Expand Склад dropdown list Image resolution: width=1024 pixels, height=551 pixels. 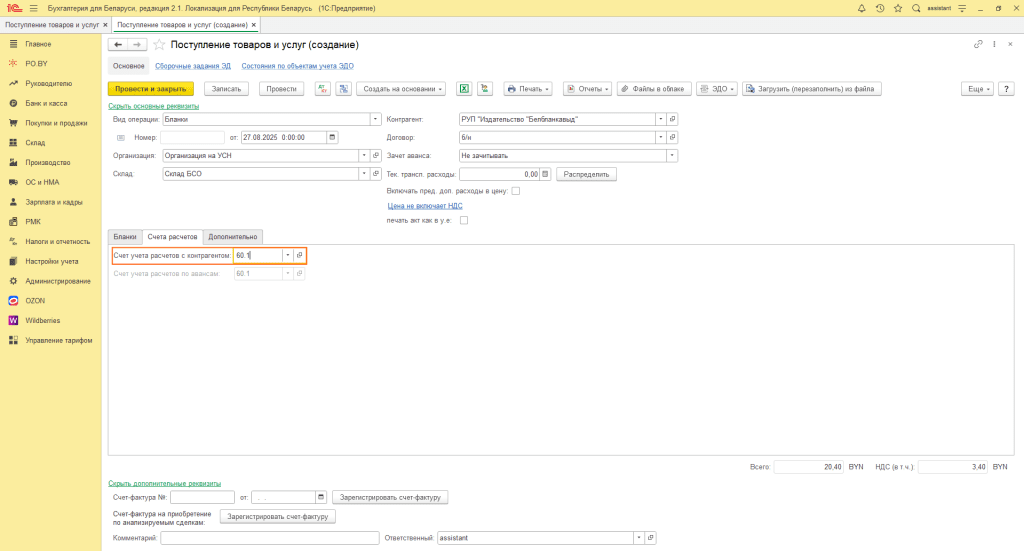coord(364,174)
